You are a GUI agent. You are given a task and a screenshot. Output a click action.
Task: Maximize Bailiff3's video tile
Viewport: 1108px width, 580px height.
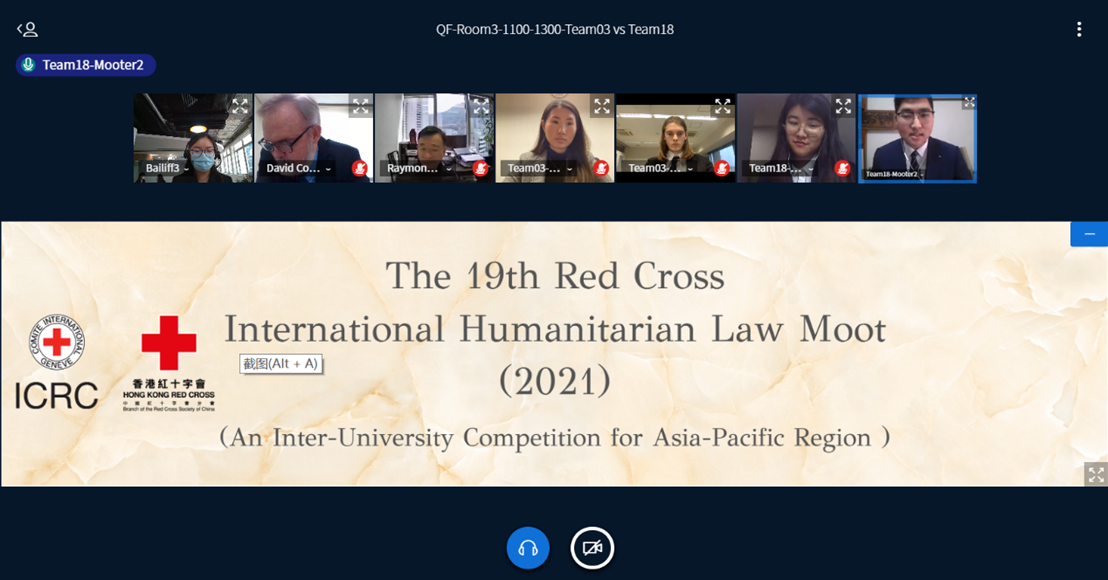(240, 105)
